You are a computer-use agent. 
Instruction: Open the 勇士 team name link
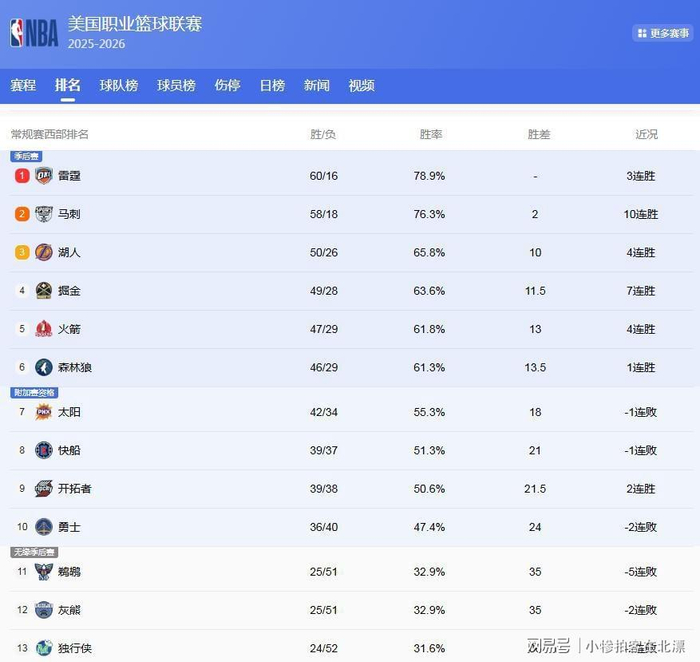pos(69,527)
